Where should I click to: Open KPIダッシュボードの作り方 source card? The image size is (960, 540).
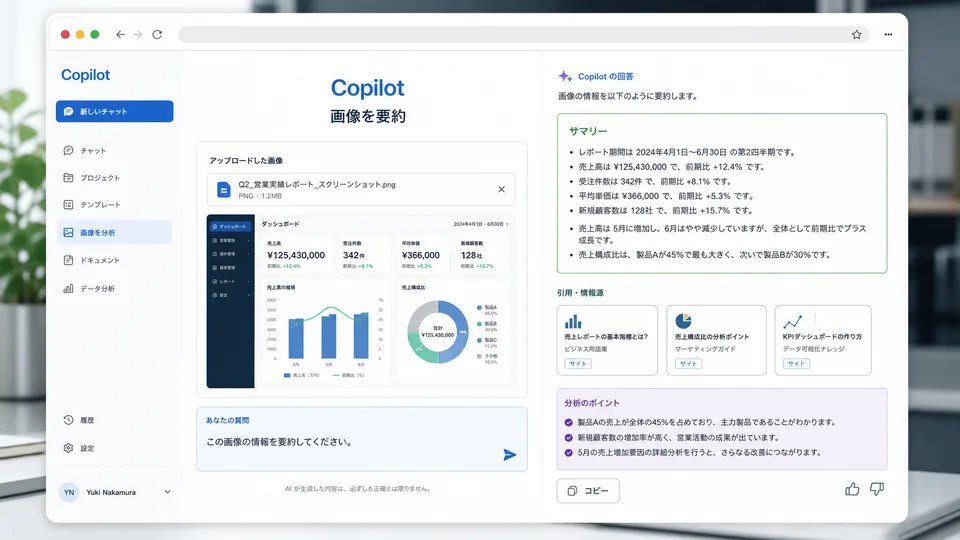tap(823, 340)
